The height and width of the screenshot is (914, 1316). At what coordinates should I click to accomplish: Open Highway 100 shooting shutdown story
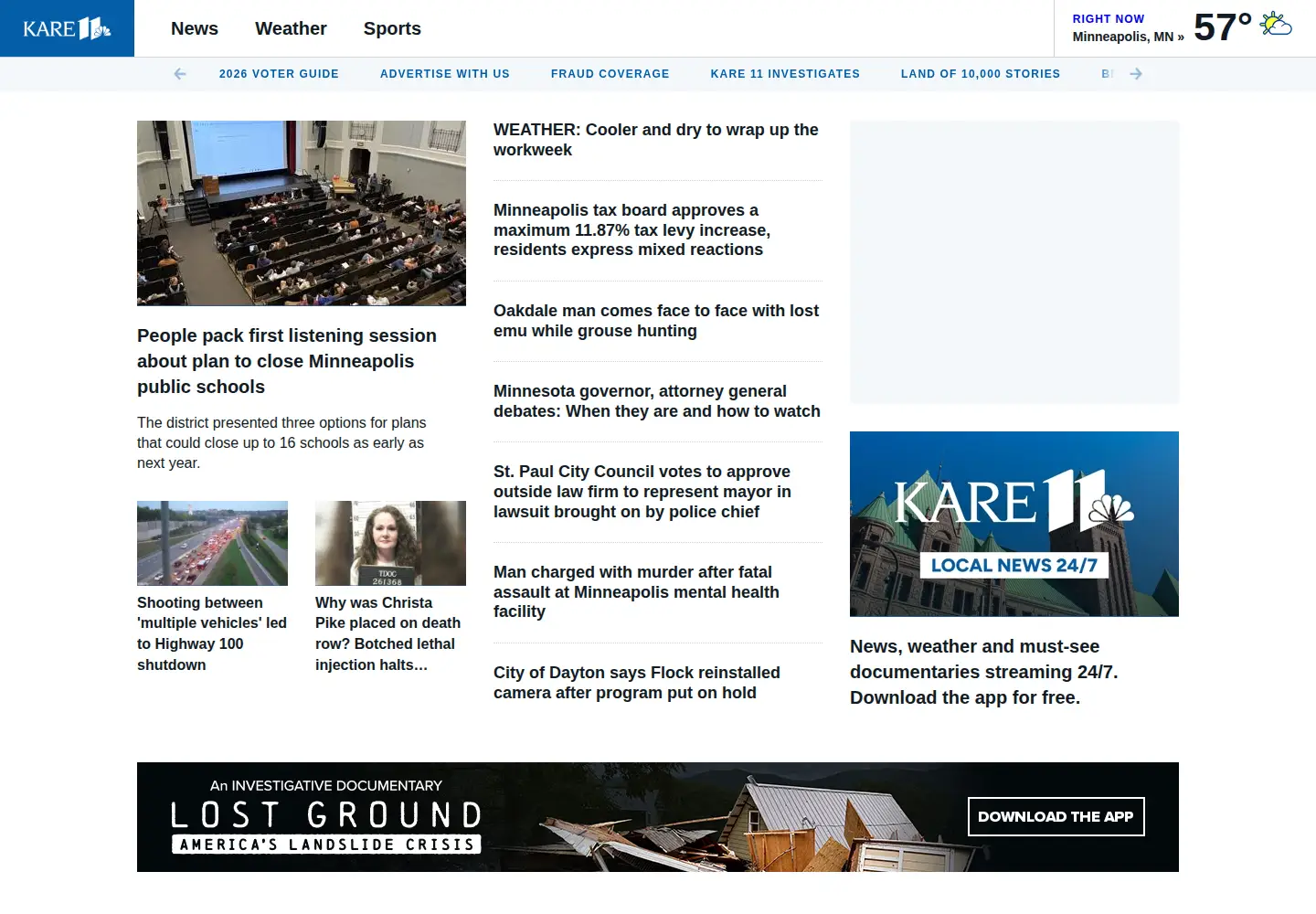pos(212,633)
